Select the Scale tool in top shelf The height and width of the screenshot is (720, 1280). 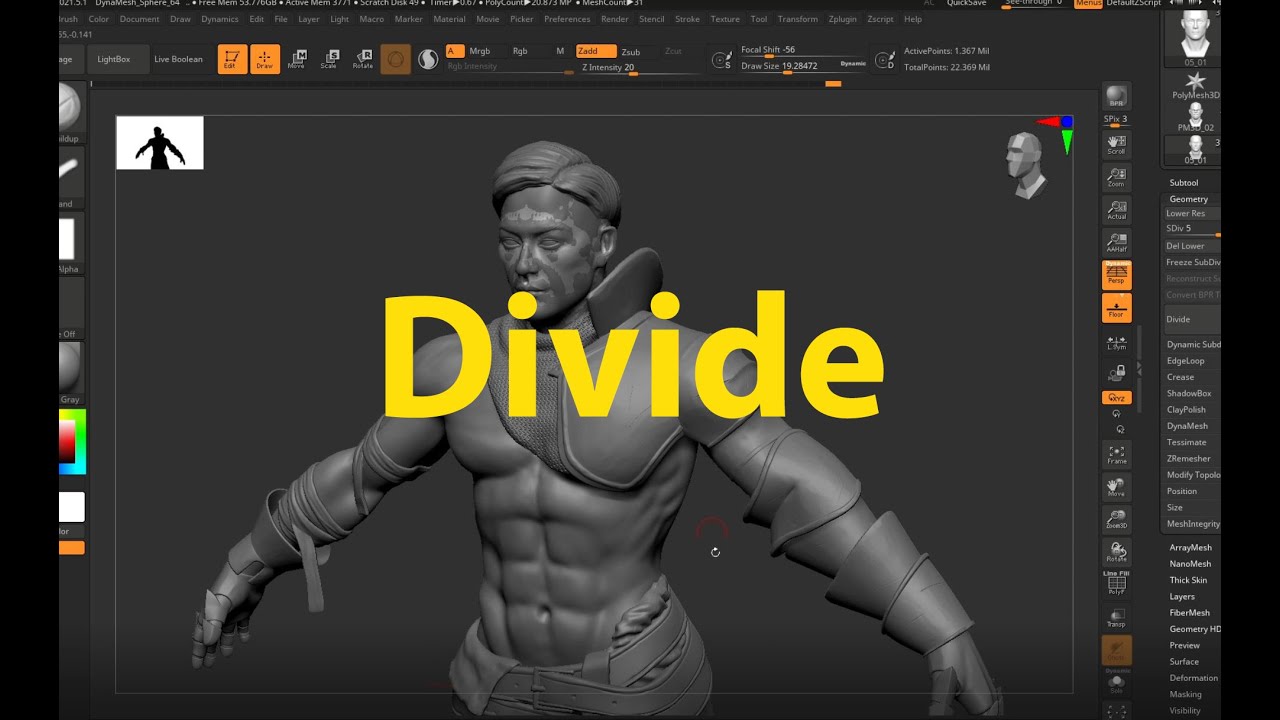(x=329, y=60)
